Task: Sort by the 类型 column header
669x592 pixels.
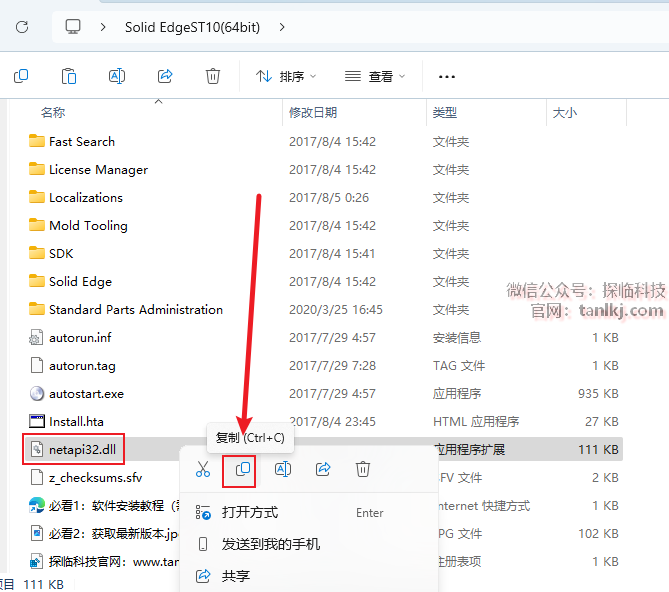Action: click(445, 113)
